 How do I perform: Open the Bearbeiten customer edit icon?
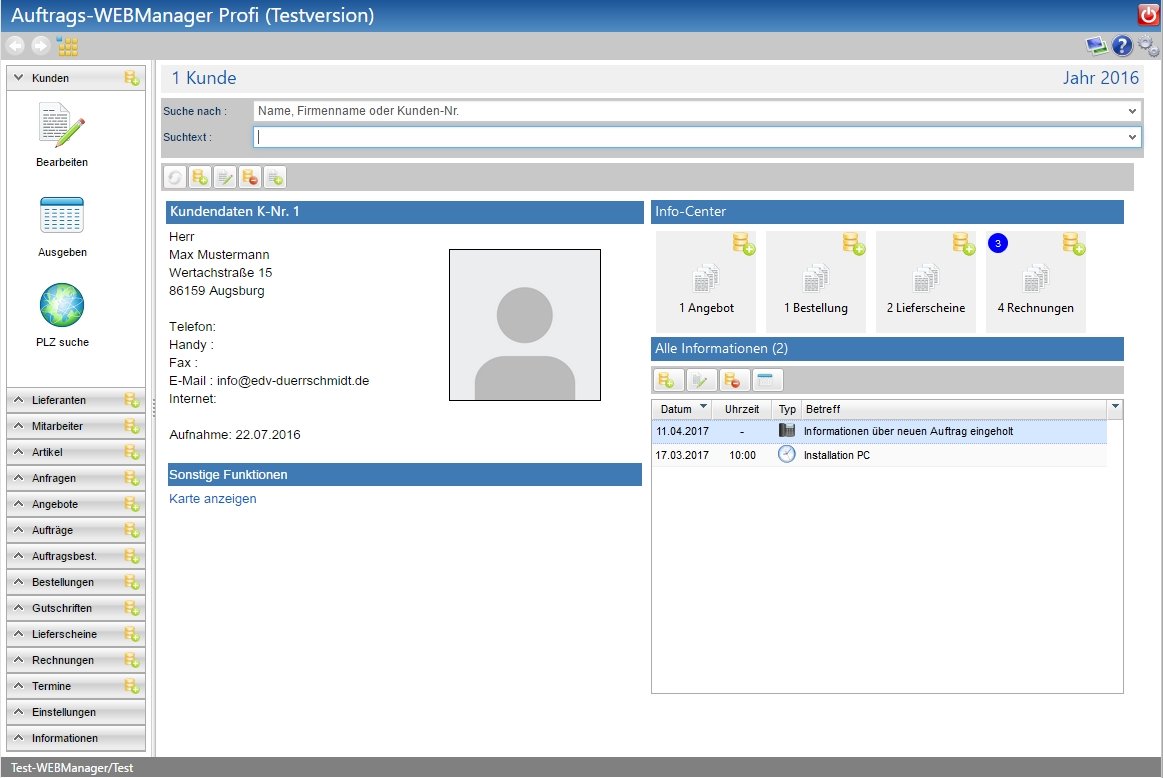click(x=61, y=124)
